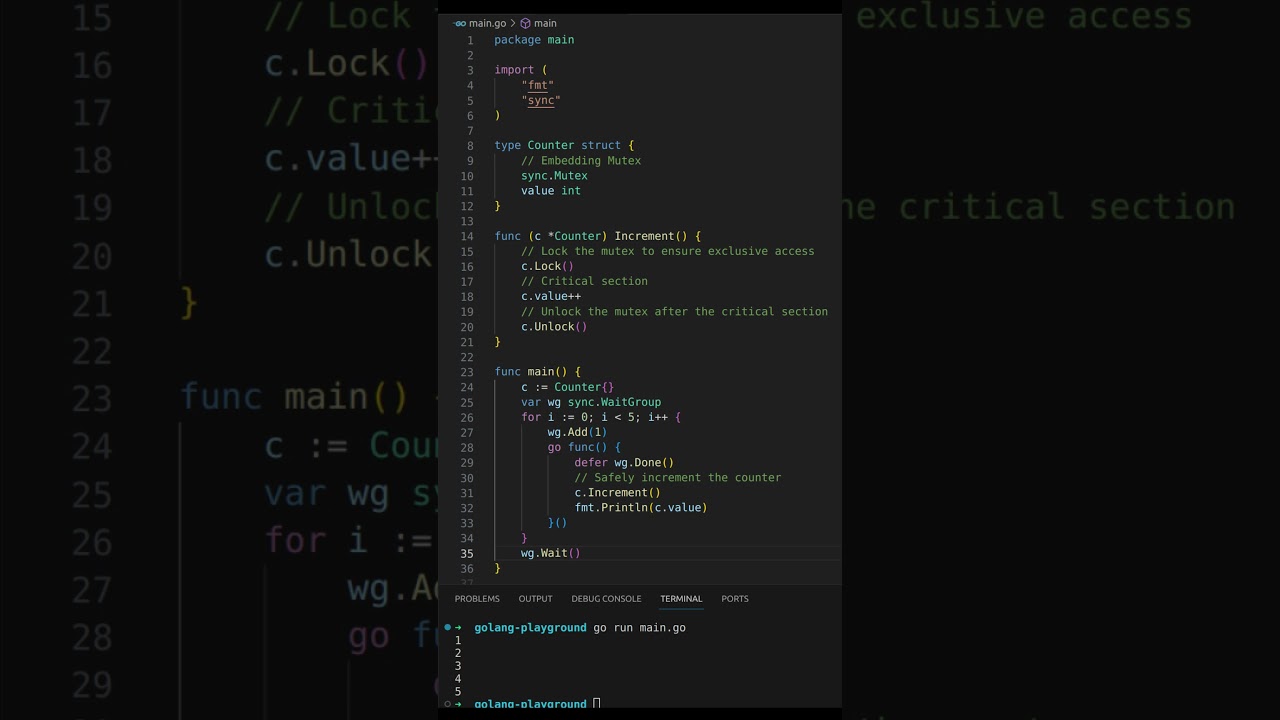The width and height of the screenshot is (1280, 720).
Task: Click the for loop line "i < 5"
Action: [600, 417]
